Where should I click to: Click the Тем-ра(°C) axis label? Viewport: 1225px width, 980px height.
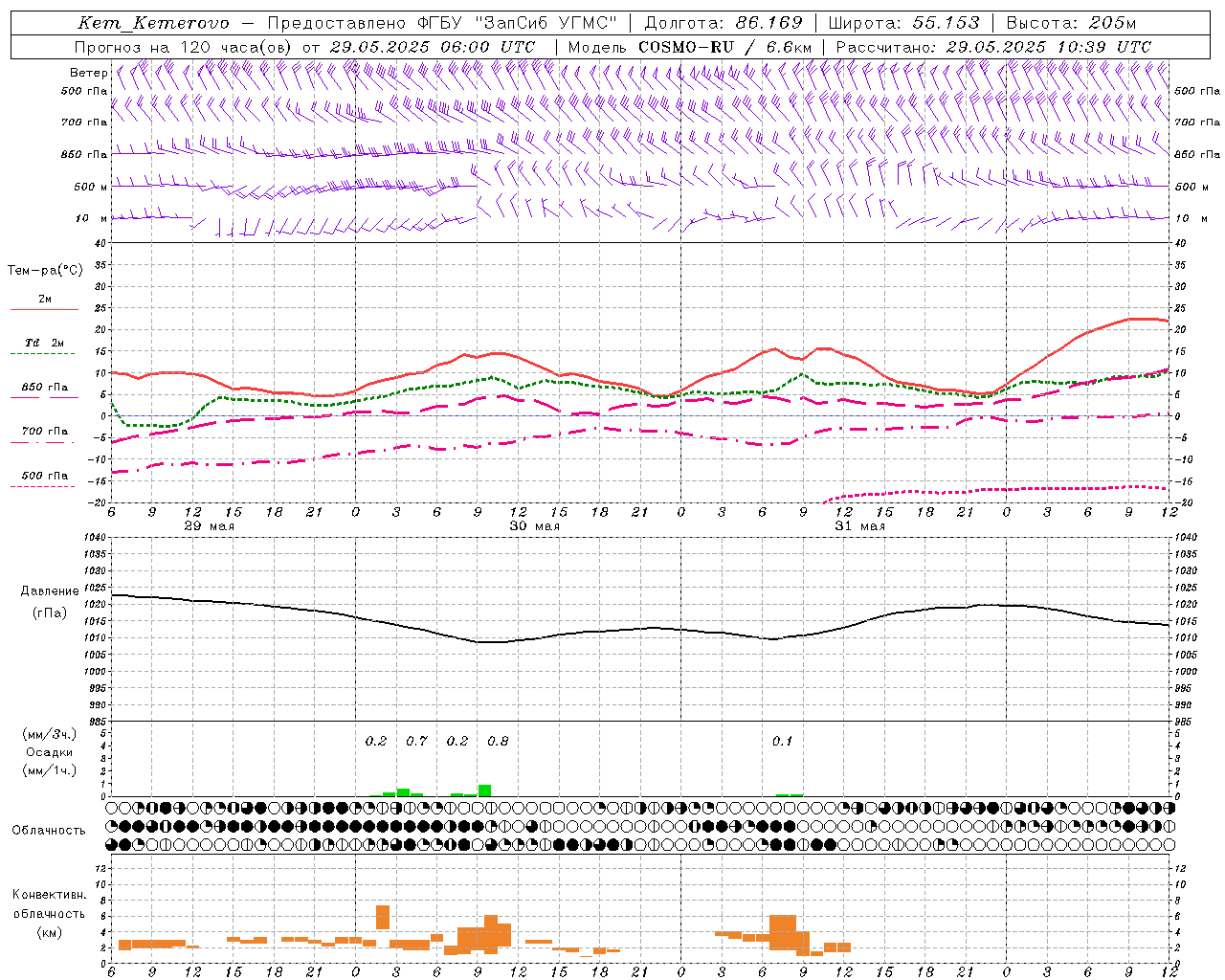tap(45, 271)
